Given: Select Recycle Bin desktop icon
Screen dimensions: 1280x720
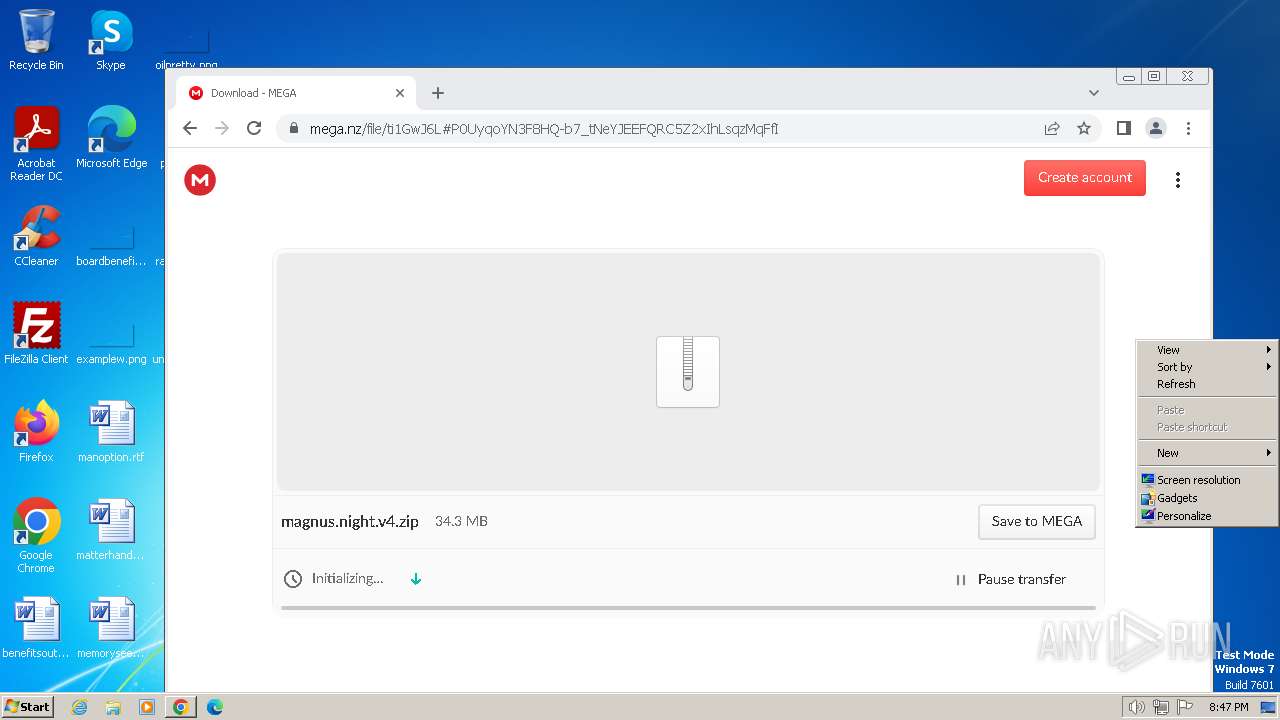Looking at the screenshot, I should pos(36,40).
